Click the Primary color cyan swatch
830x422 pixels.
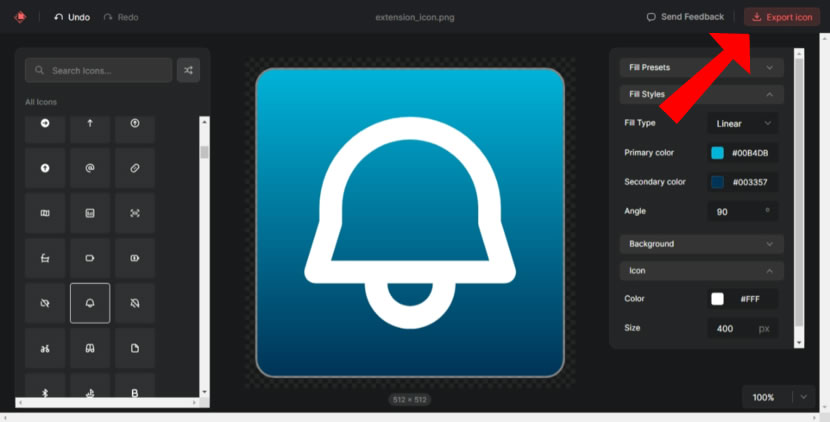pos(717,154)
